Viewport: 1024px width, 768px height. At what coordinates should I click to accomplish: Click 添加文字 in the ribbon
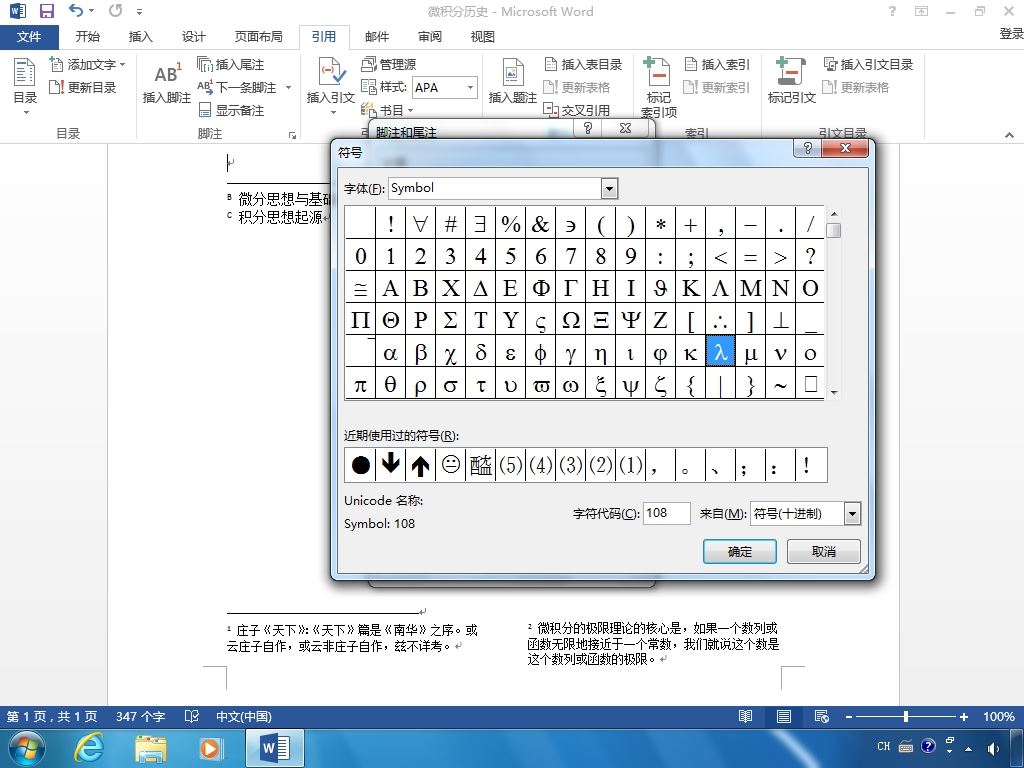88,64
